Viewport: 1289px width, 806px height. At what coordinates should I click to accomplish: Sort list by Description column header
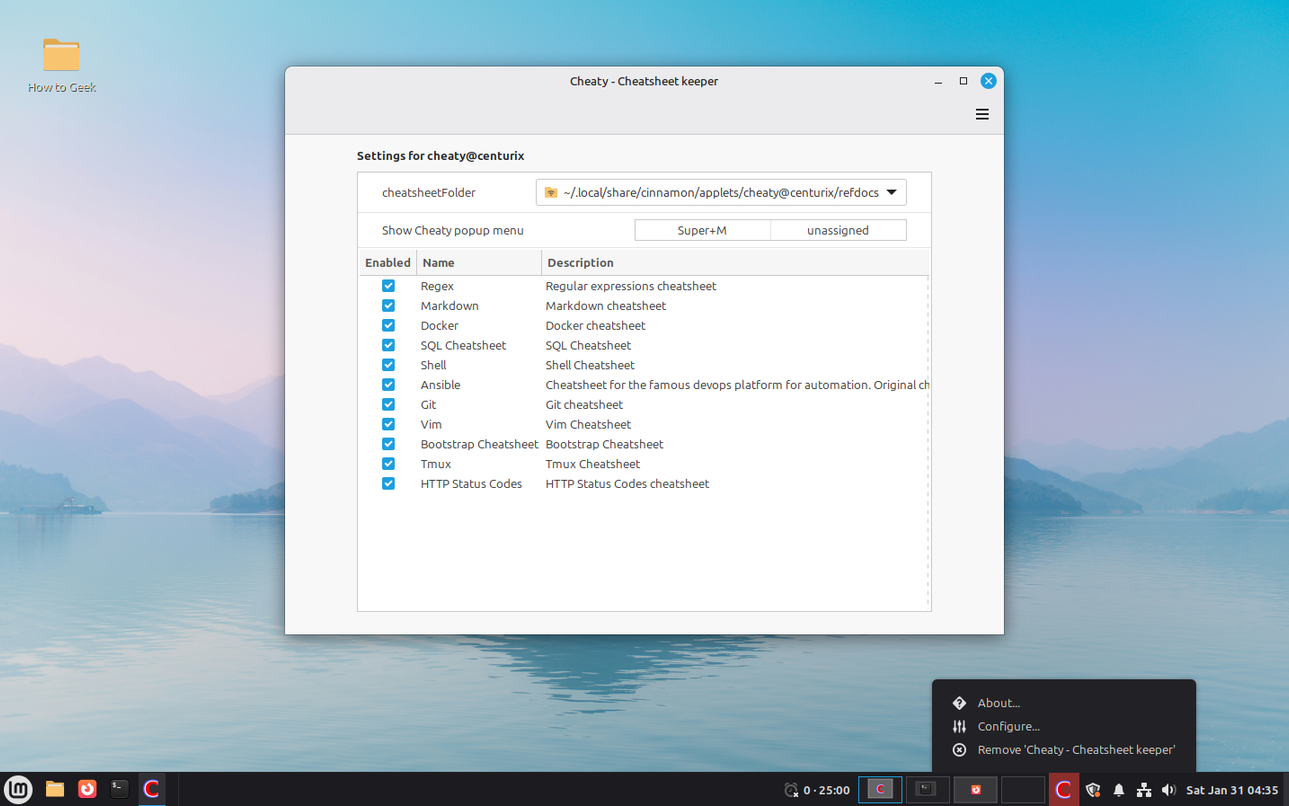735,263
